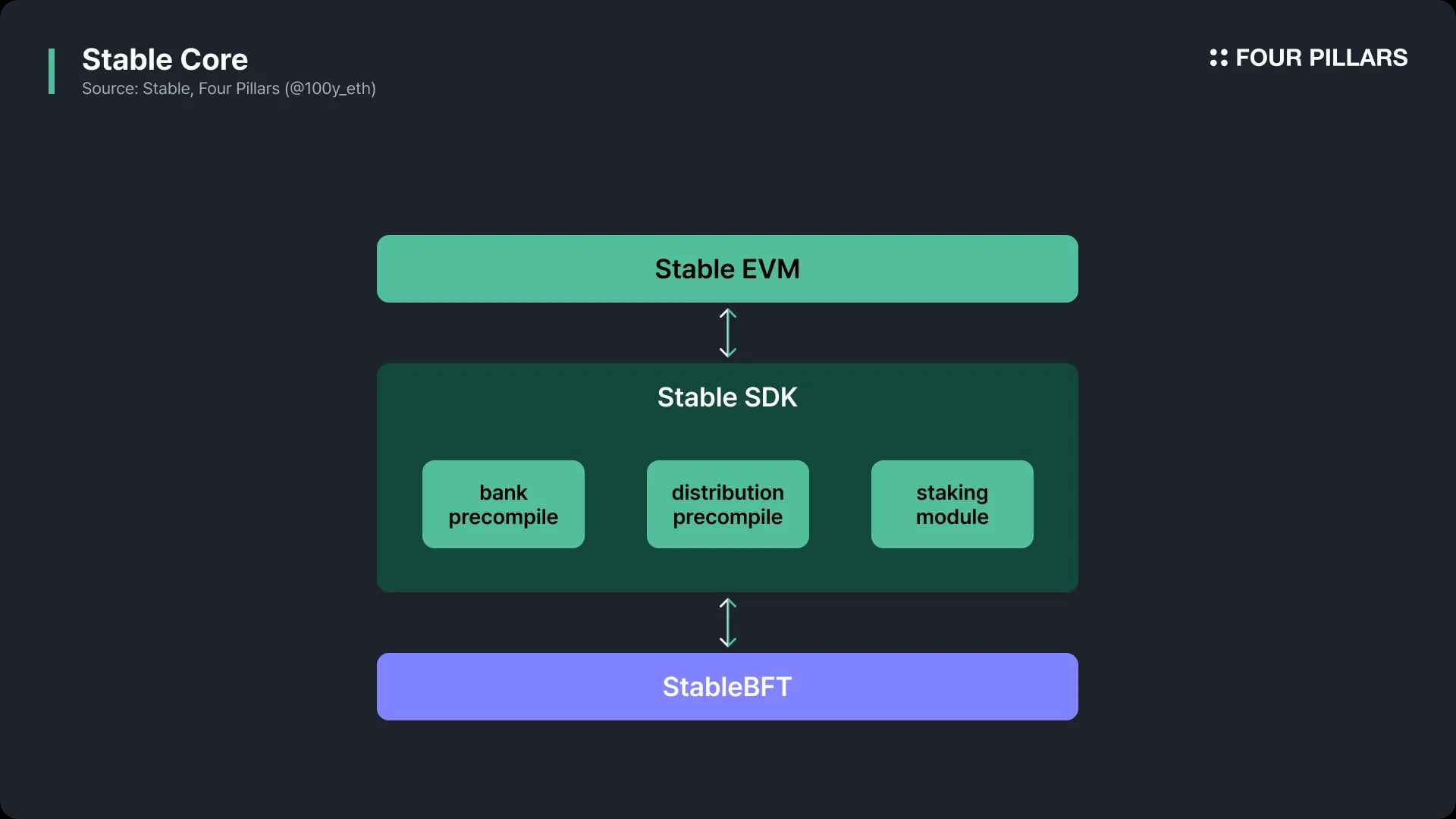Click the downward arrowhead pointing to StableBFT
Image resolution: width=1456 pixels, height=819 pixels.
727,642
